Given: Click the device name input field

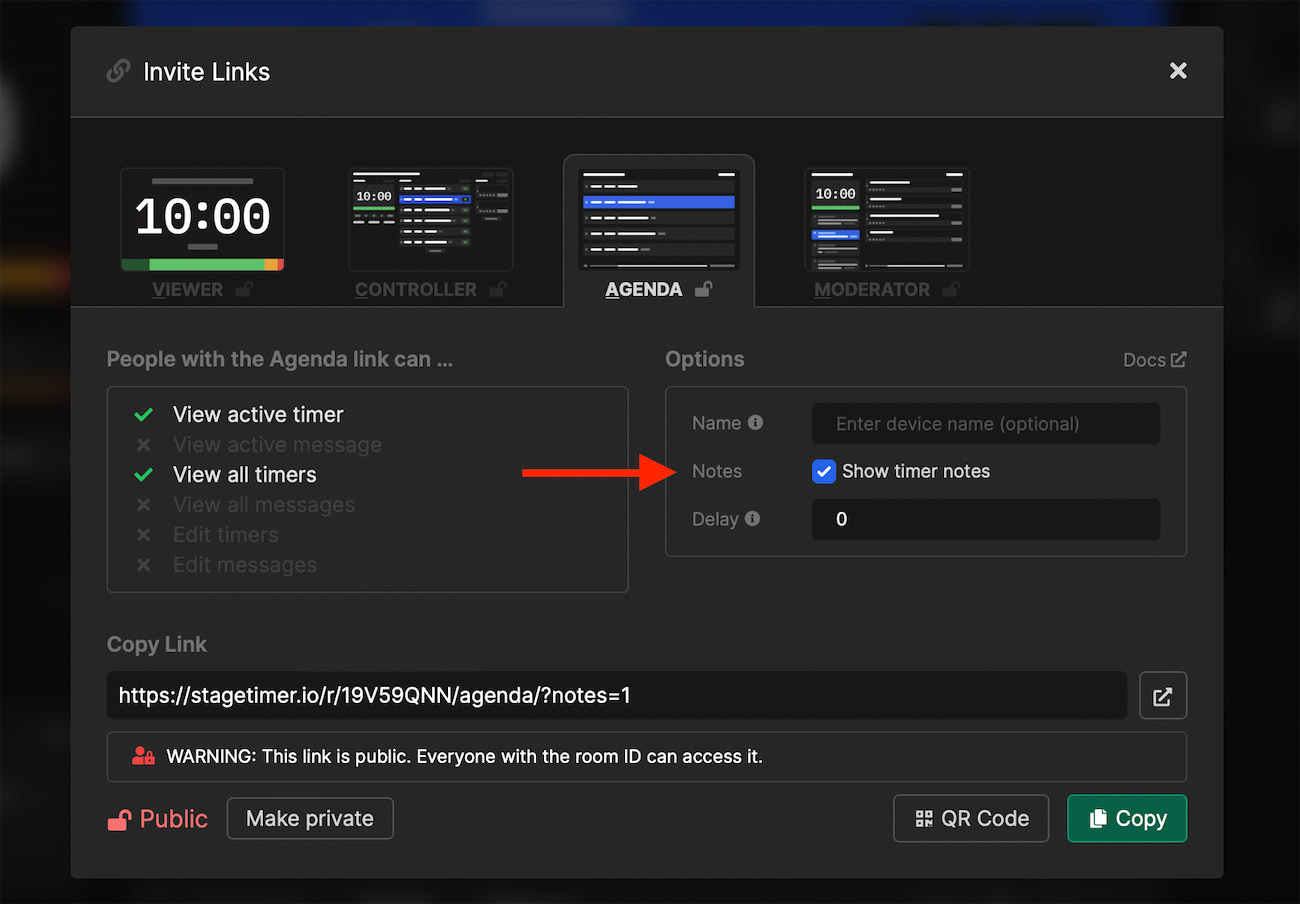Looking at the screenshot, I should pos(985,424).
